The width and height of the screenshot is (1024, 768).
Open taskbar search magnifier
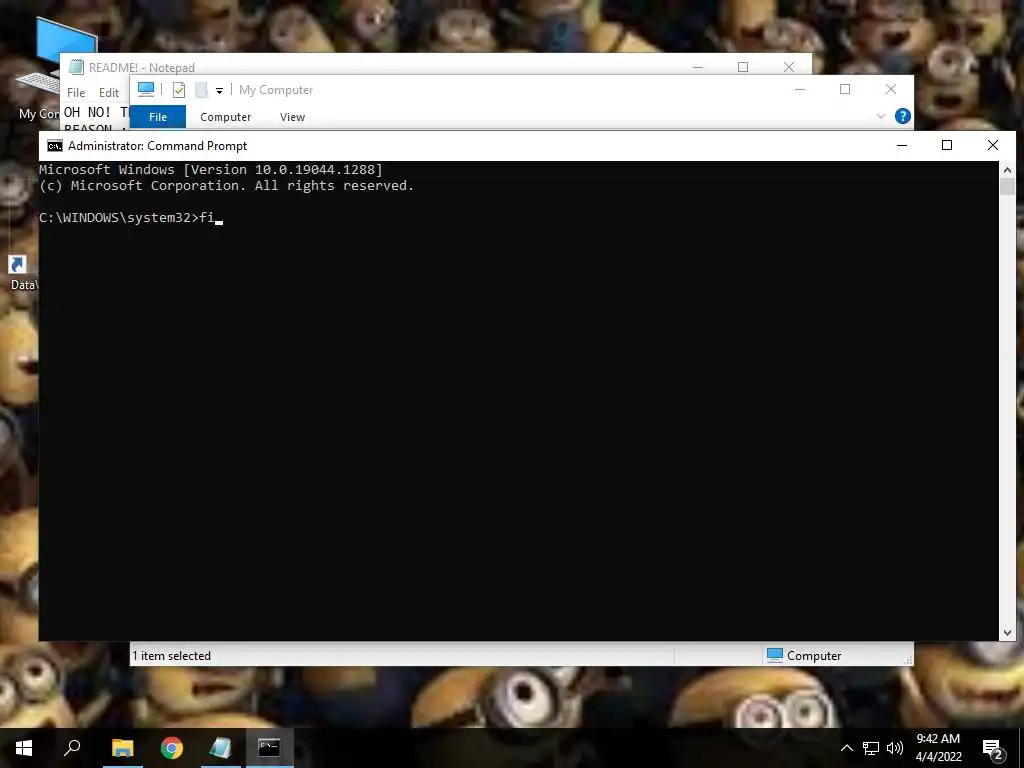tap(72, 748)
